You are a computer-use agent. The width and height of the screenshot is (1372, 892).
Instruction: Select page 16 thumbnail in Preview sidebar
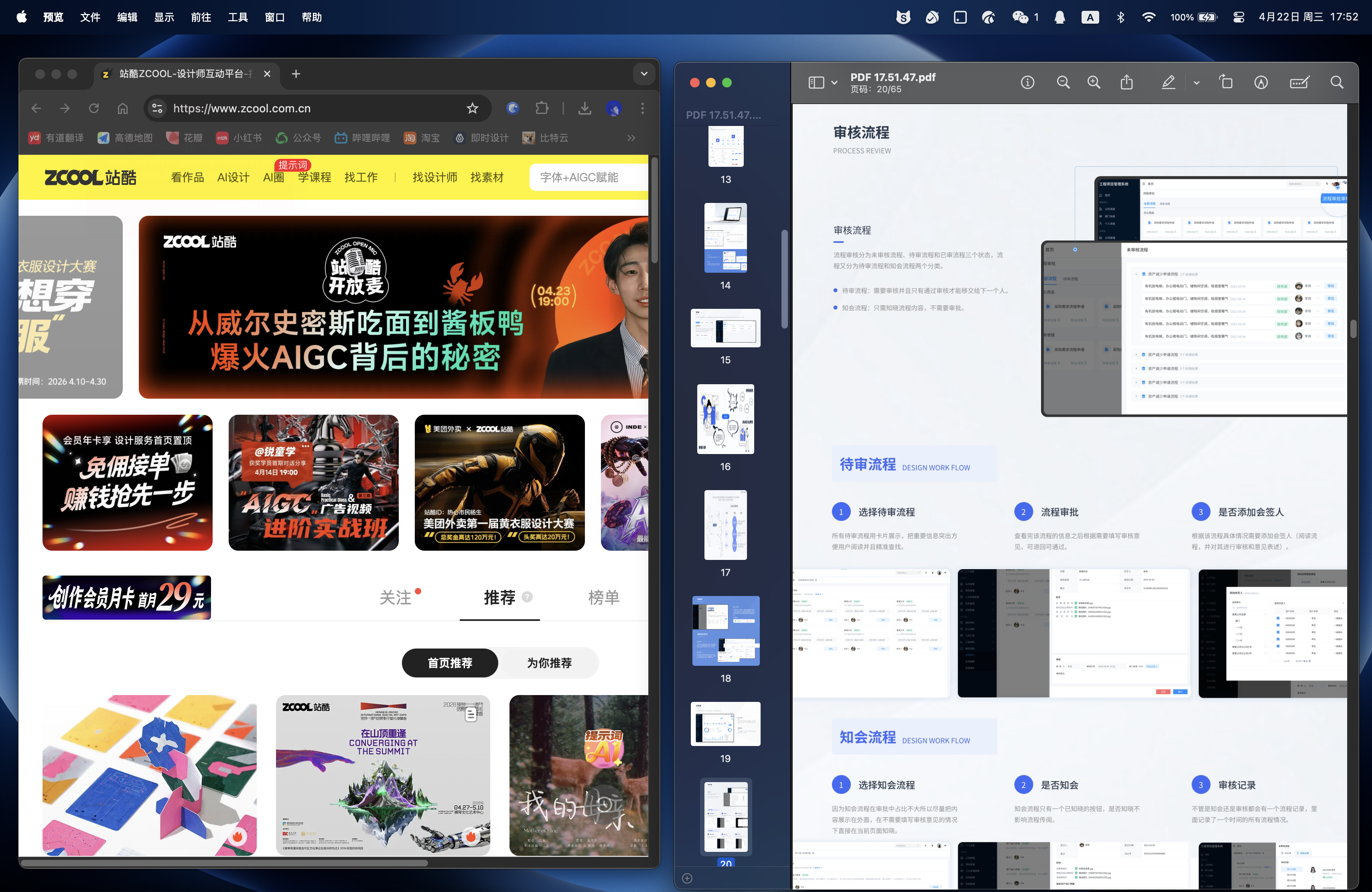(725, 419)
